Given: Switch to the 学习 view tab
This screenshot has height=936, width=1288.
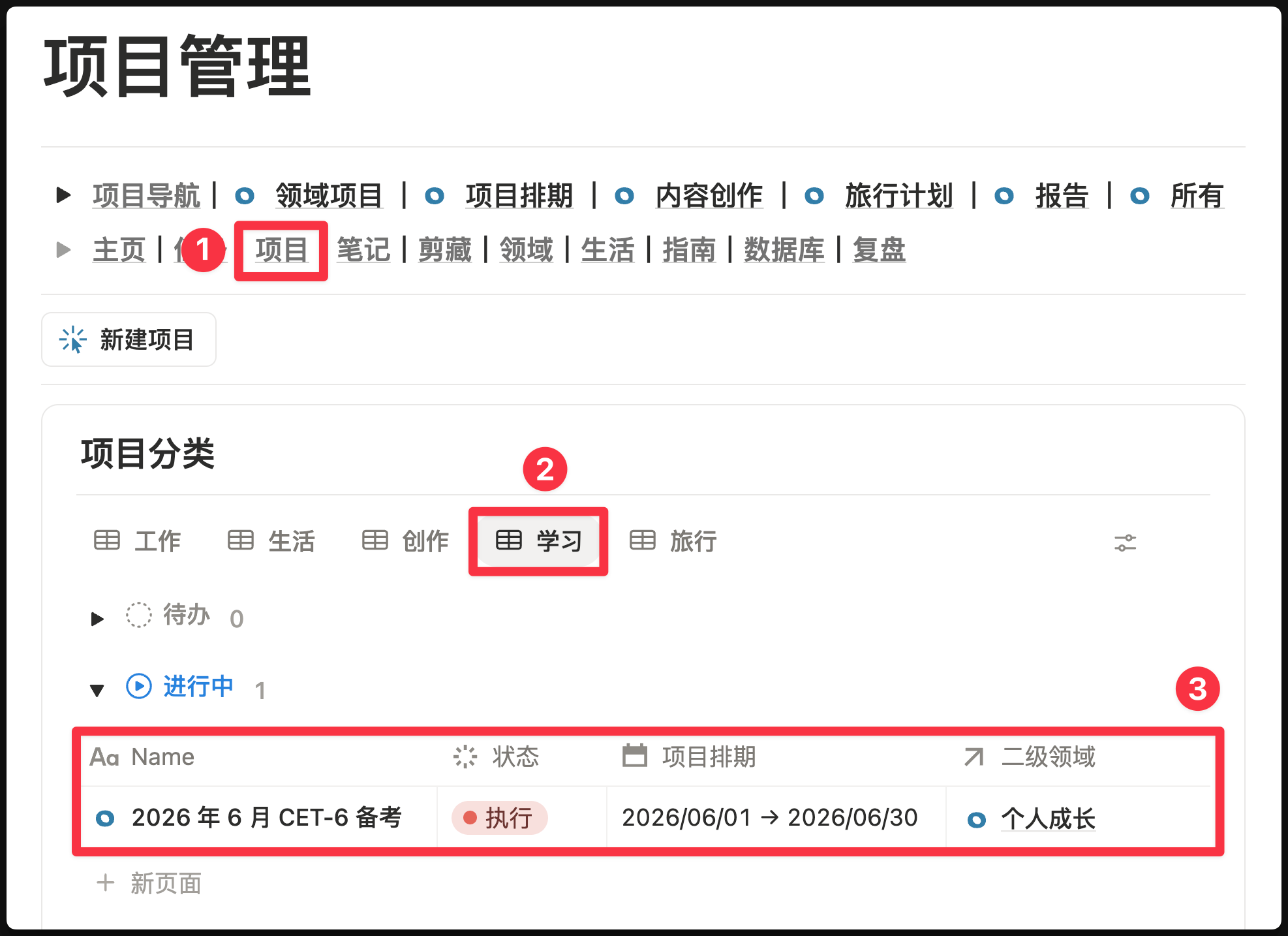Looking at the screenshot, I should pyautogui.click(x=538, y=541).
